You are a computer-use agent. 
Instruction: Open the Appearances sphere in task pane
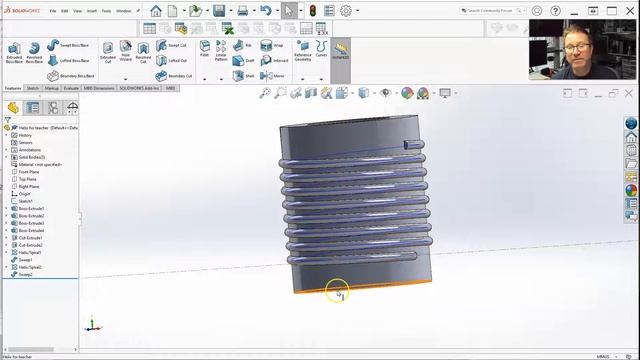point(631,190)
